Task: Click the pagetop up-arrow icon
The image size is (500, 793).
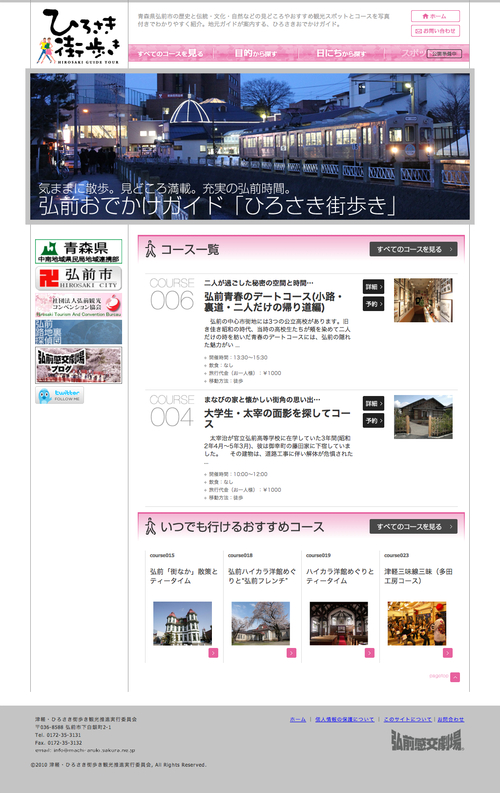Action: (455, 677)
